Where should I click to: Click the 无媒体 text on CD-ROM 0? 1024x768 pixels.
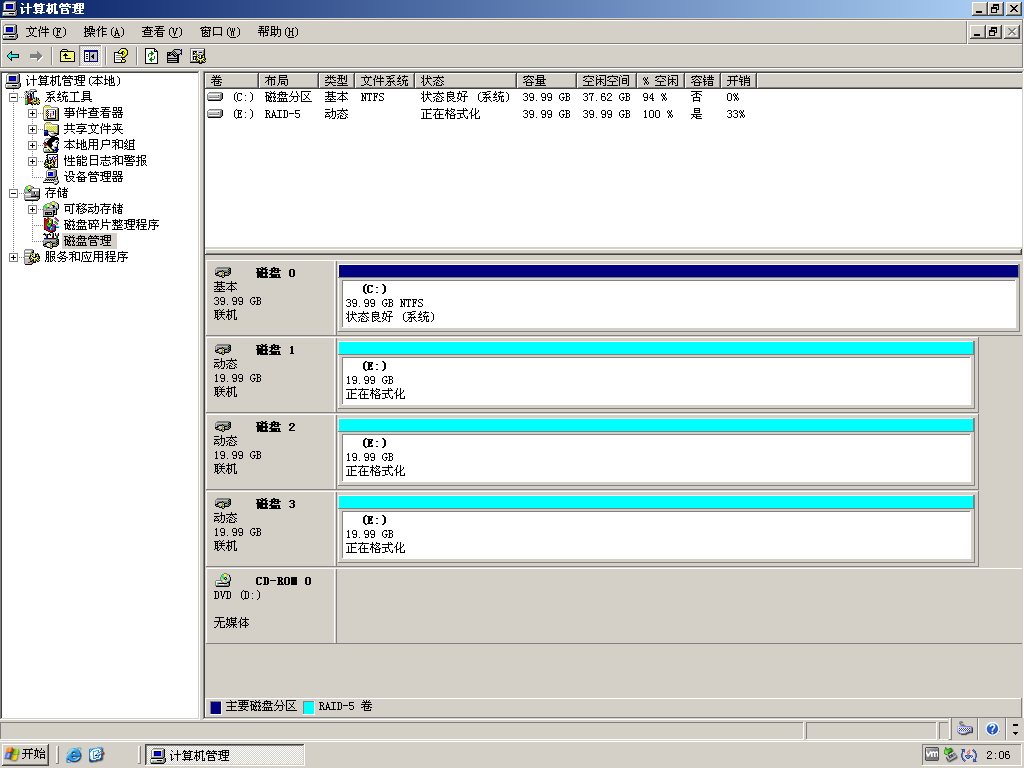[x=231, y=622]
